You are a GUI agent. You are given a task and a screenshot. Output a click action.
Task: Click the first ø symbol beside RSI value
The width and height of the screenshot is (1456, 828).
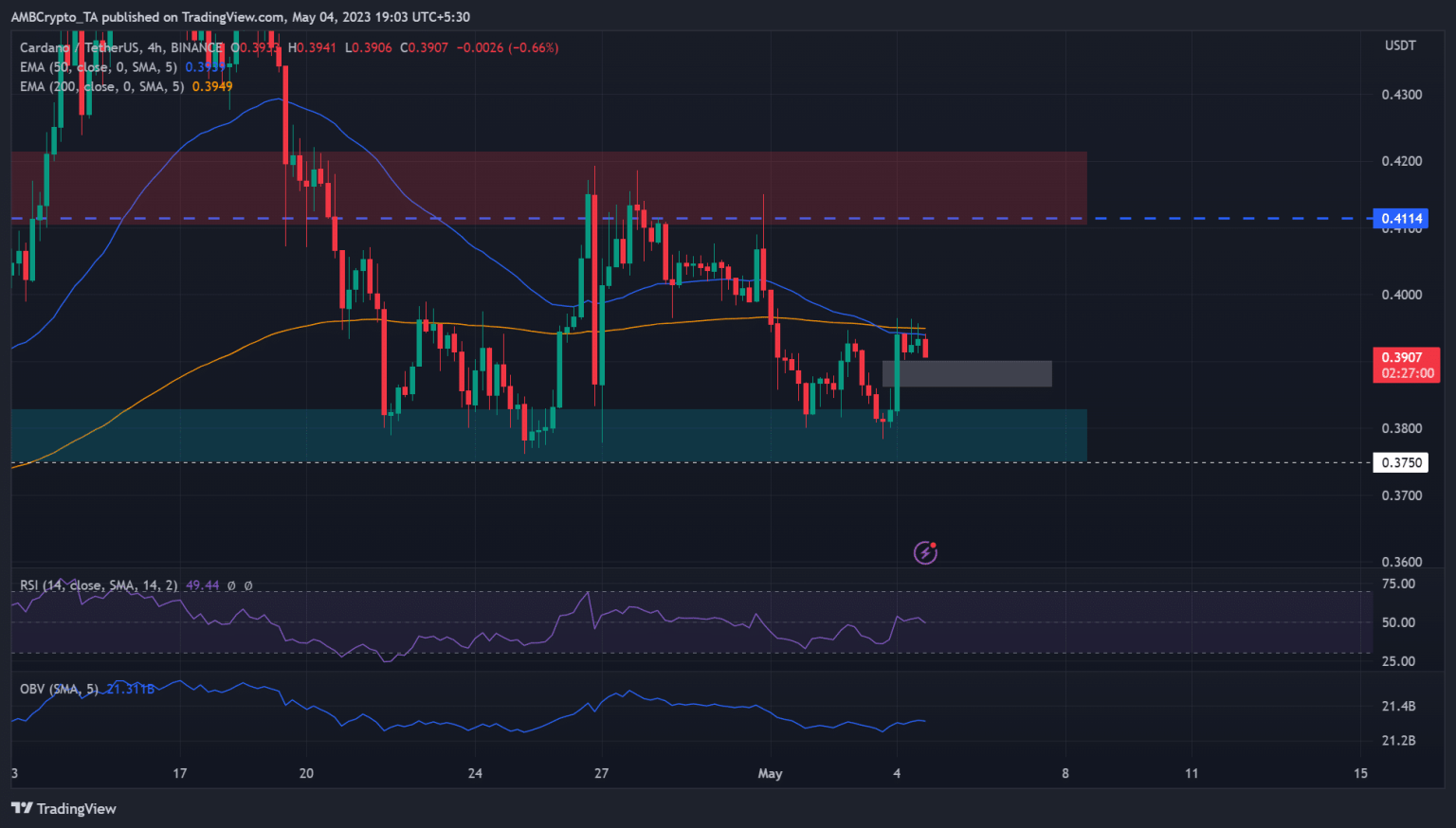[231, 585]
